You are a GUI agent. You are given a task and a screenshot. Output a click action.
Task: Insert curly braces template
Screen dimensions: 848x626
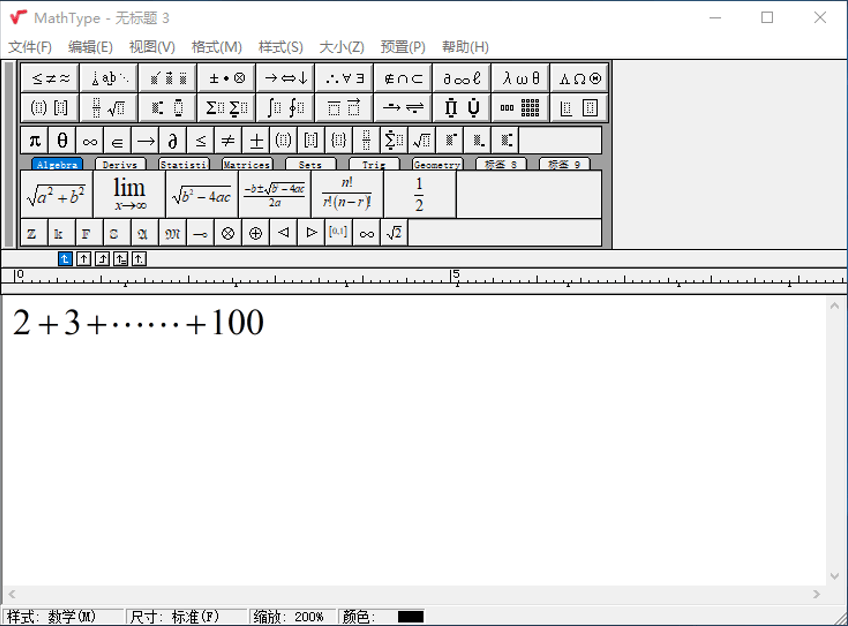tap(339, 141)
